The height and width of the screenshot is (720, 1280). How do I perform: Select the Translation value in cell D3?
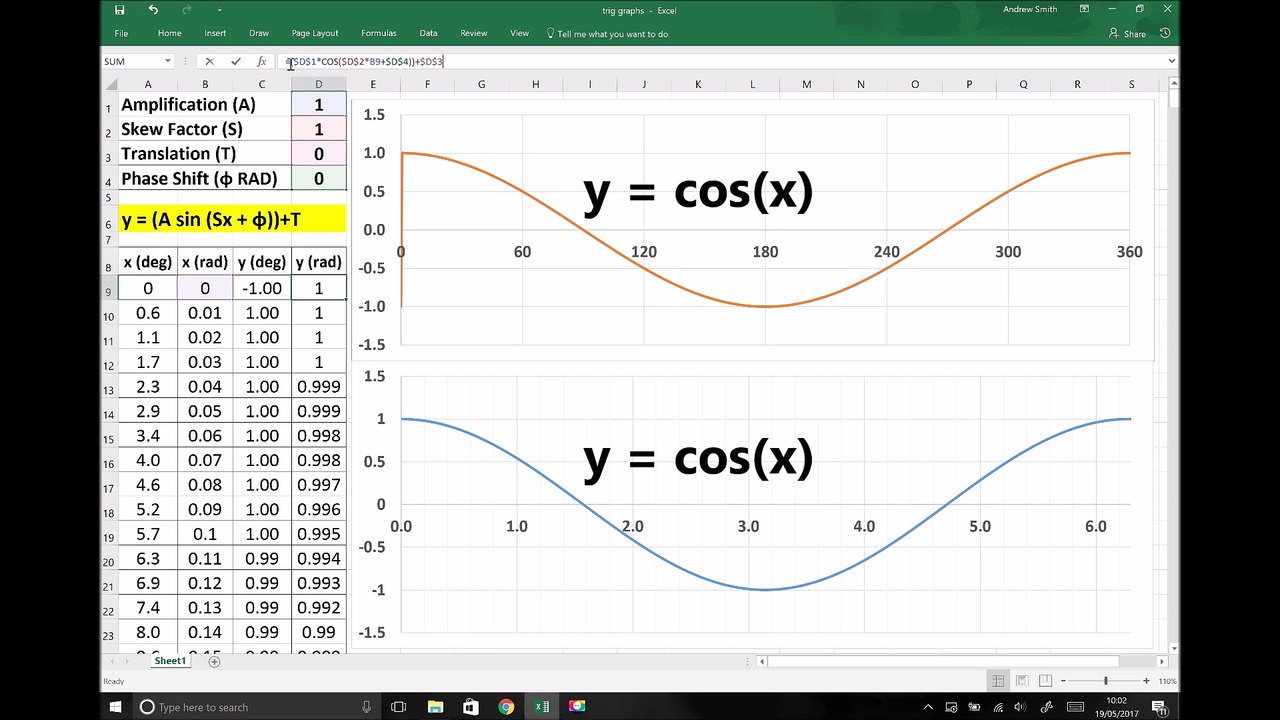[x=319, y=153]
